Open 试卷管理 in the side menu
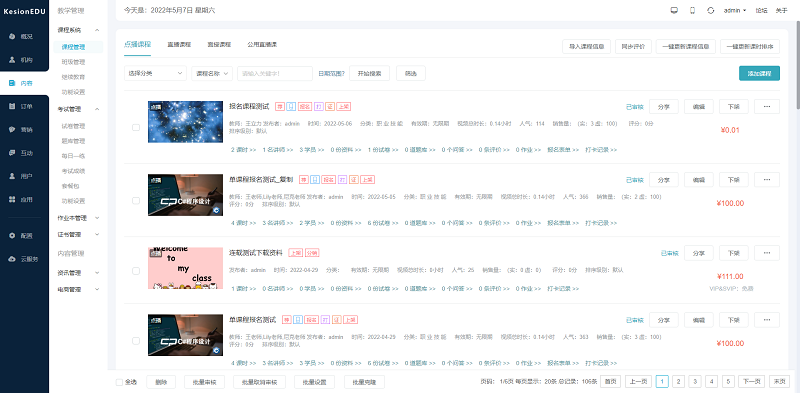Image resolution: width=800 pixels, height=393 pixels. [73, 126]
